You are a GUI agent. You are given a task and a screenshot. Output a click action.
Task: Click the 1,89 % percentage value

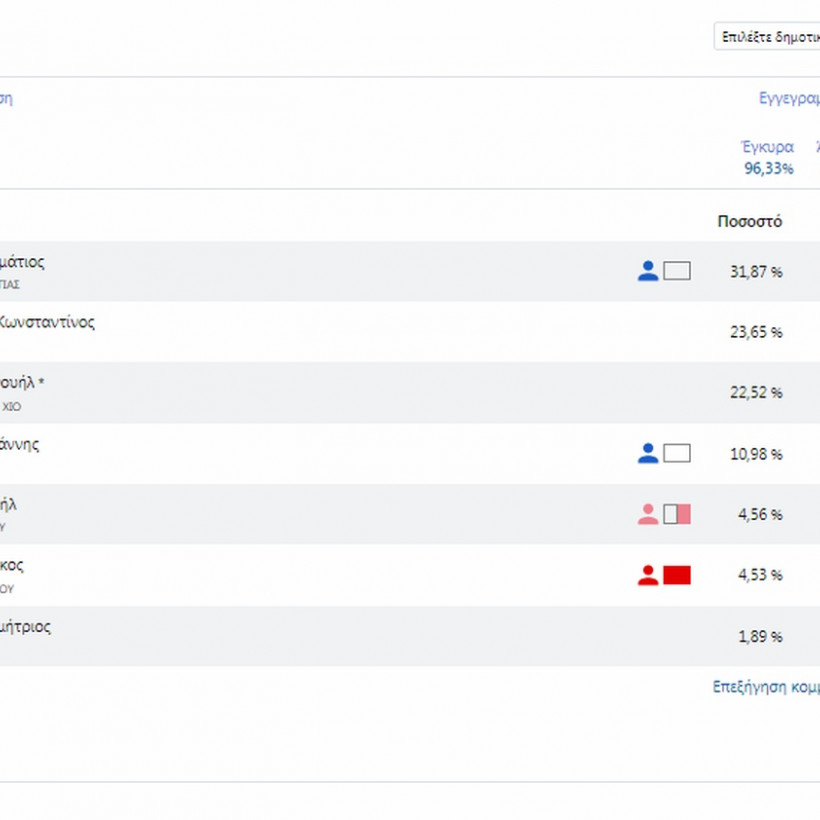tap(759, 637)
